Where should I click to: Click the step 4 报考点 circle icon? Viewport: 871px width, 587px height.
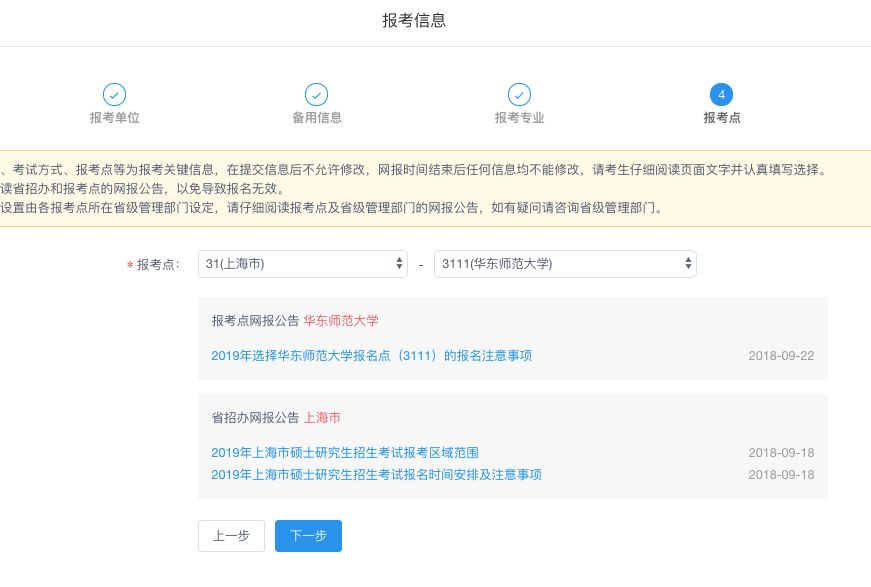coord(722,94)
